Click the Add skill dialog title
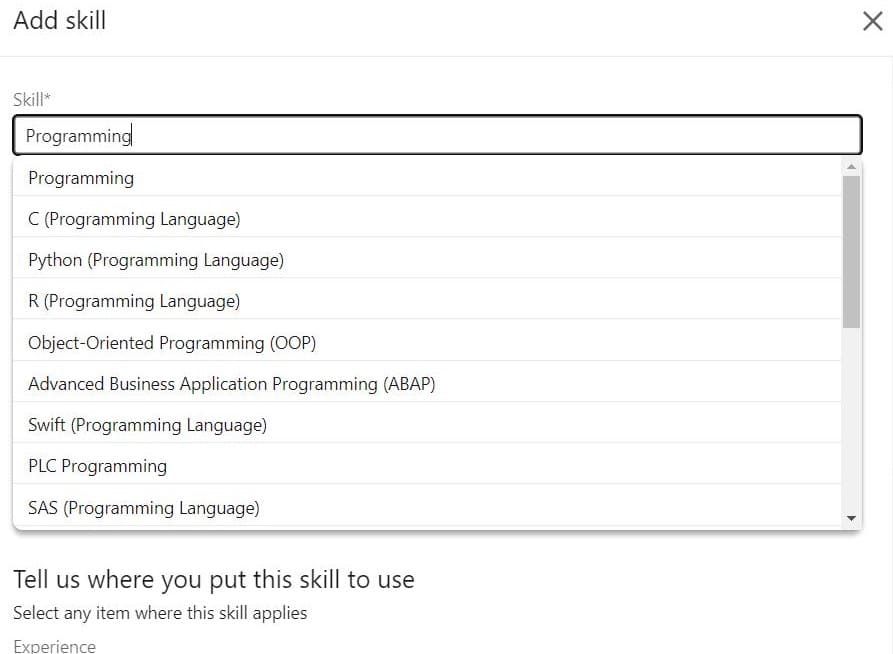 tap(60, 21)
